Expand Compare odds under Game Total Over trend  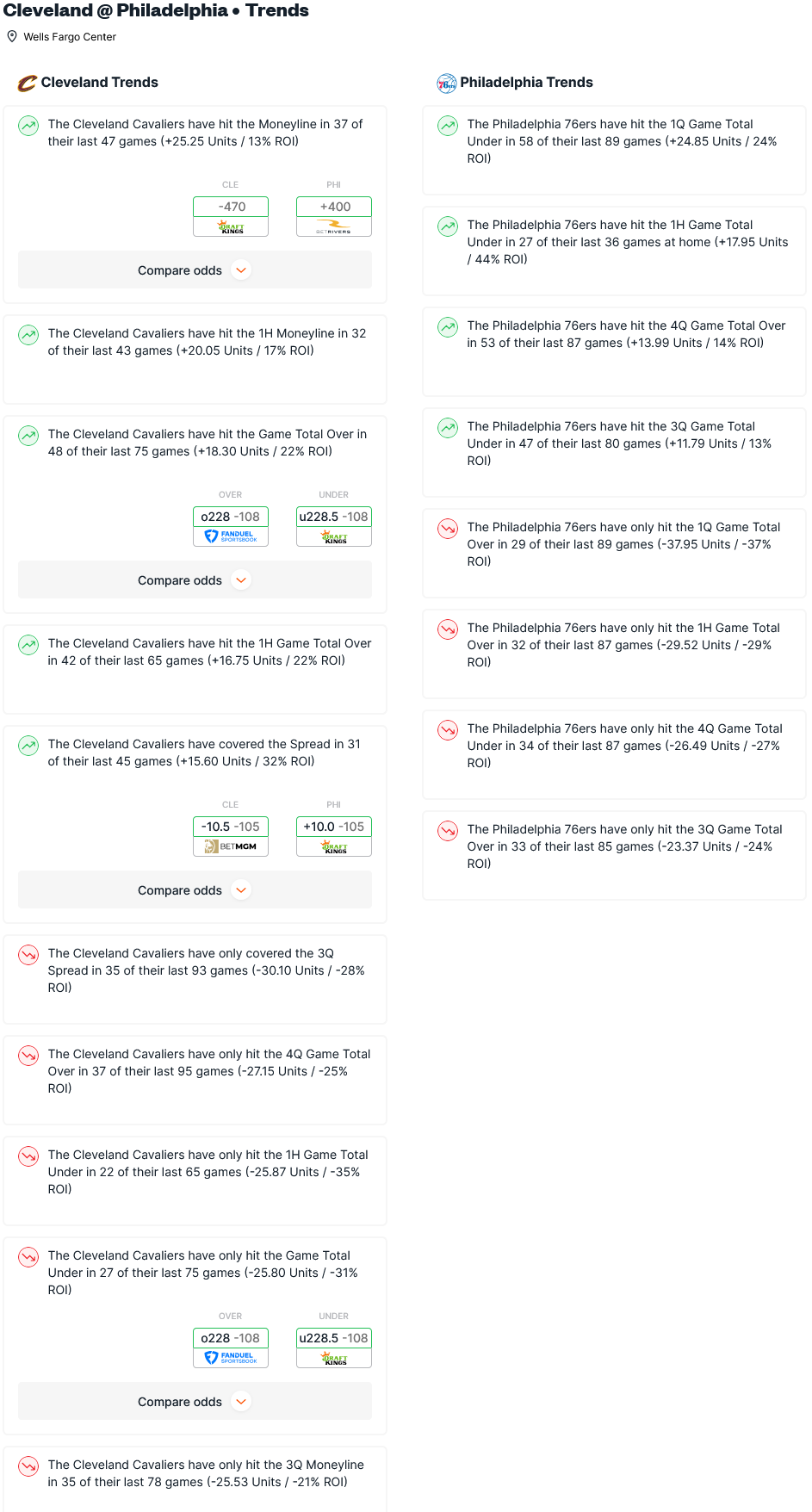195,580
